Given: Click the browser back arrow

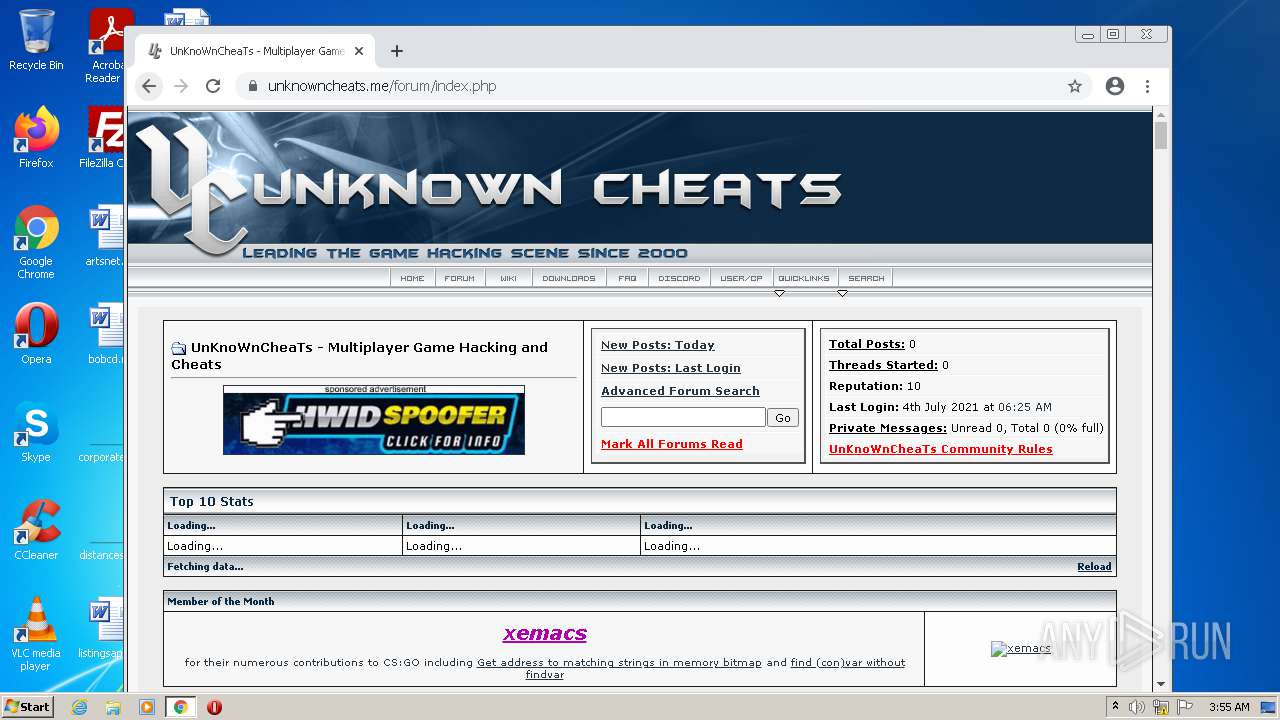Looking at the screenshot, I should point(149,86).
